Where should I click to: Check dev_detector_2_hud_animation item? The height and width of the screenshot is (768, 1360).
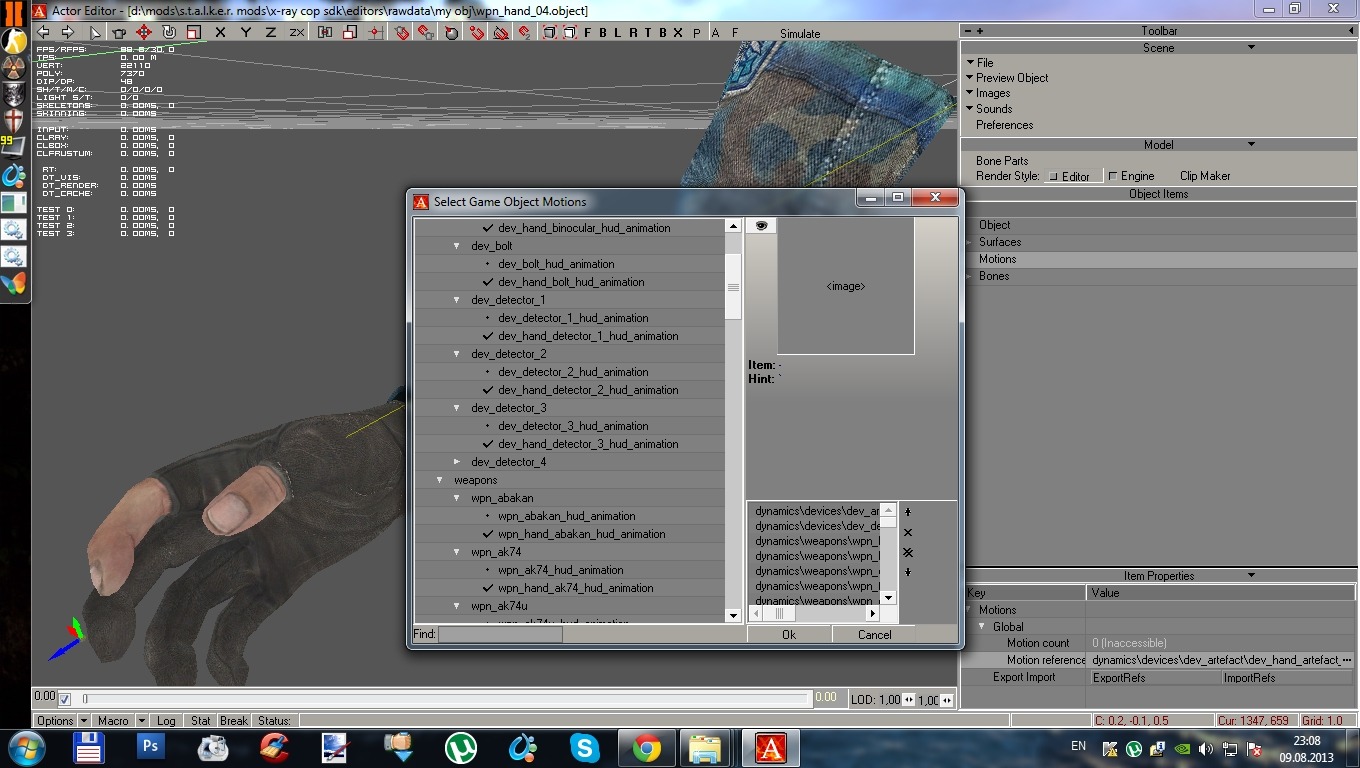[x=488, y=372]
